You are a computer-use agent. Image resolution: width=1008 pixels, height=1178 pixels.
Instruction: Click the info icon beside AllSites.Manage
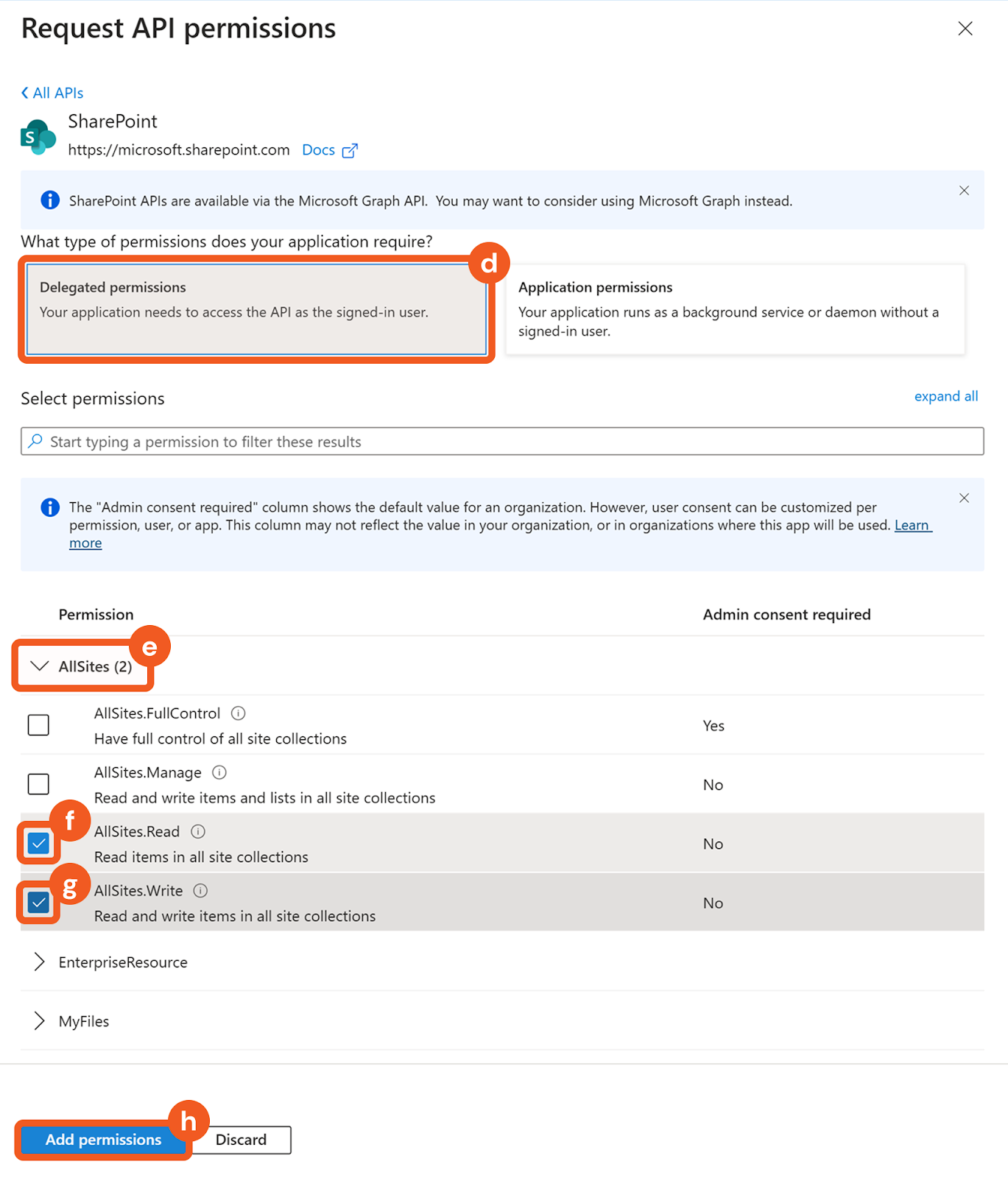point(219,772)
